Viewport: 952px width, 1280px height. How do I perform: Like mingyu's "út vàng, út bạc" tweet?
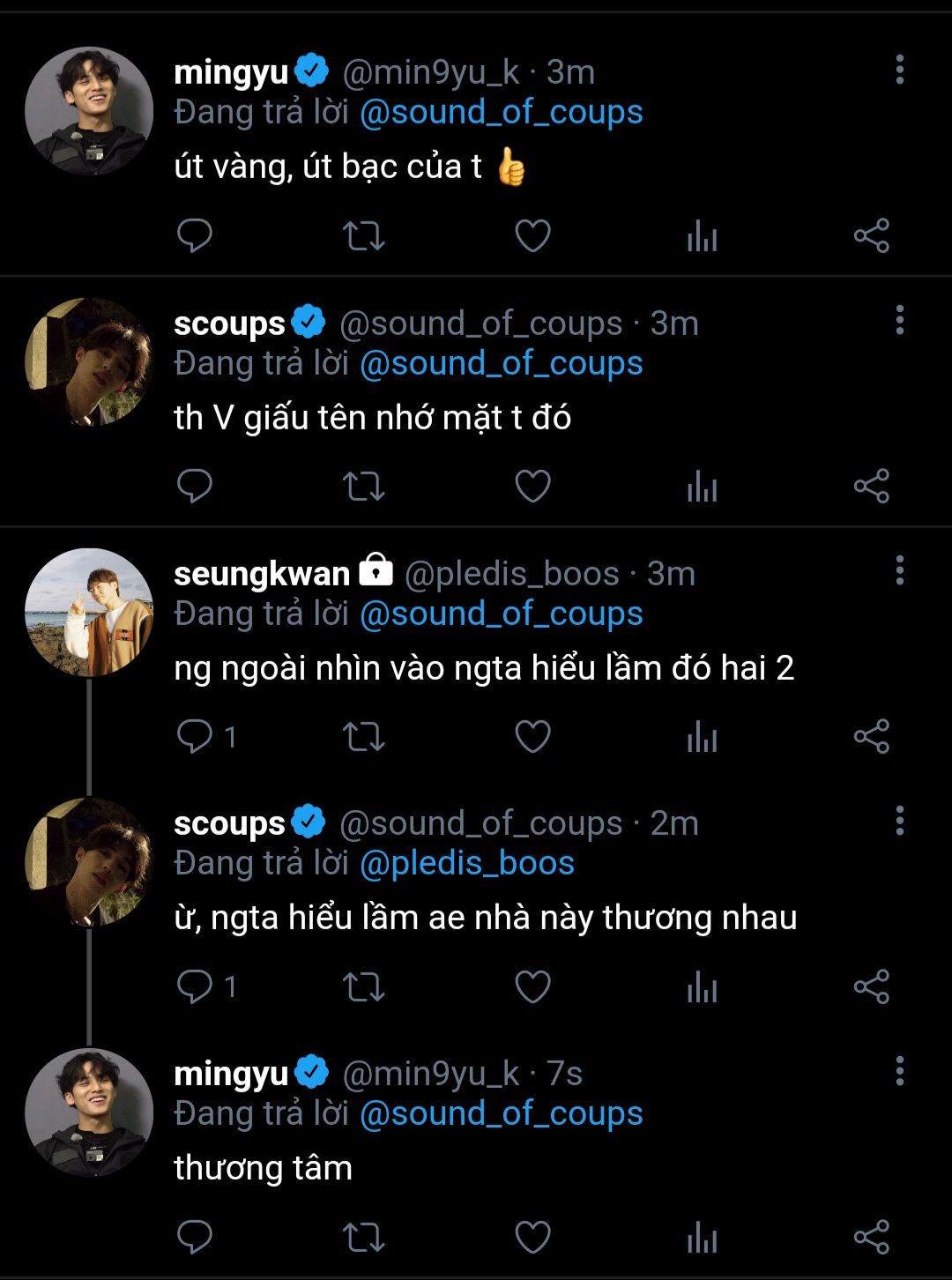pos(532,236)
